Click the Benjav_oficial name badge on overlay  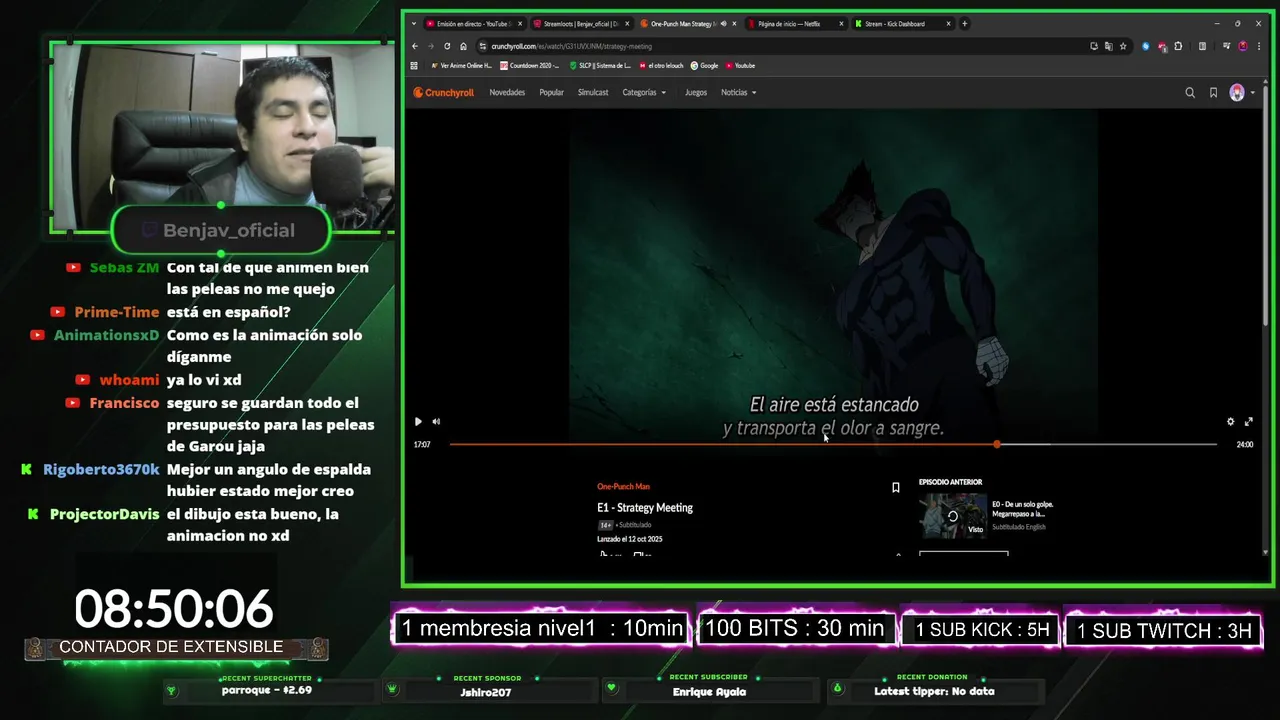coord(221,230)
